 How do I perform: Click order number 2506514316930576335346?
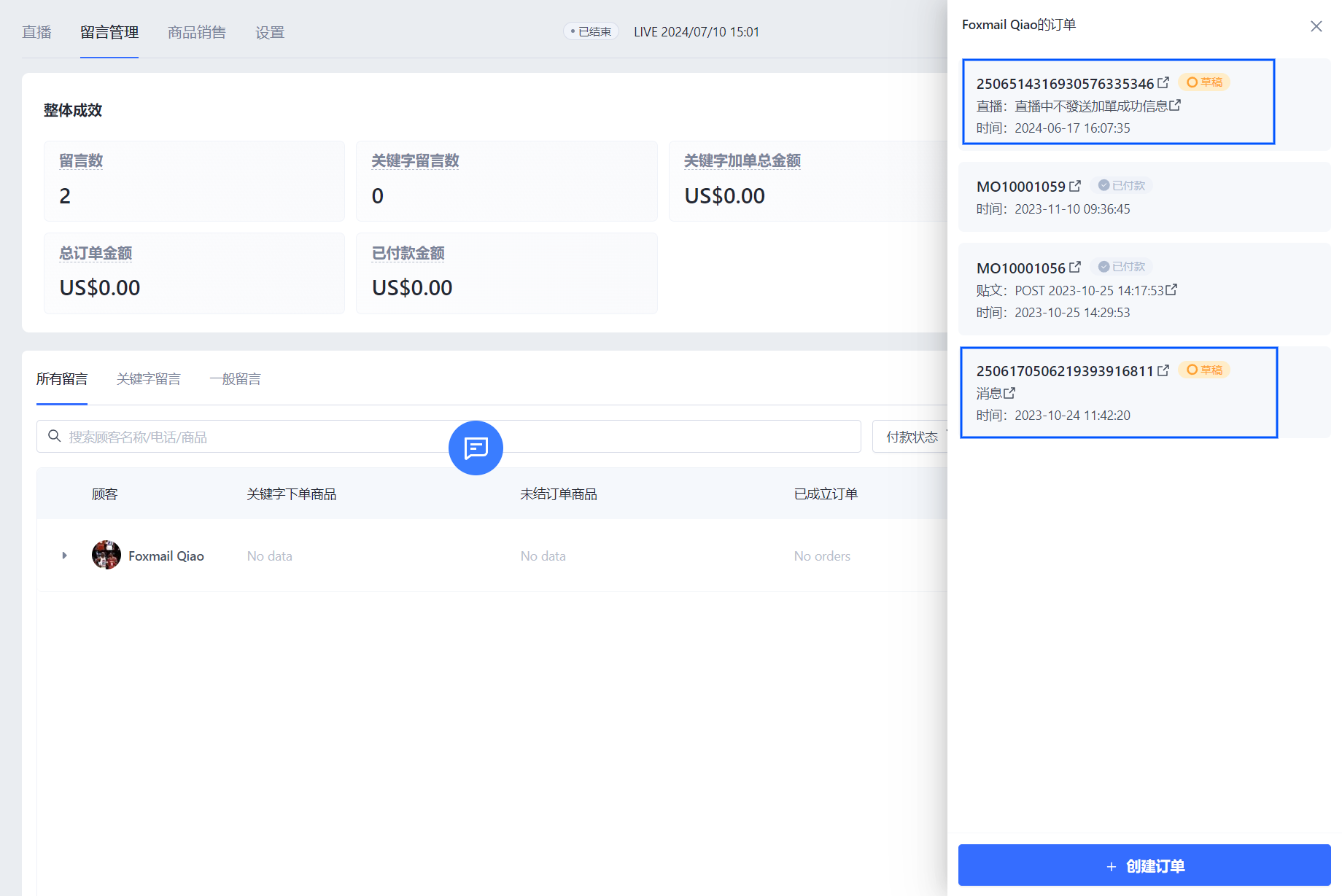click(1065, 84)
